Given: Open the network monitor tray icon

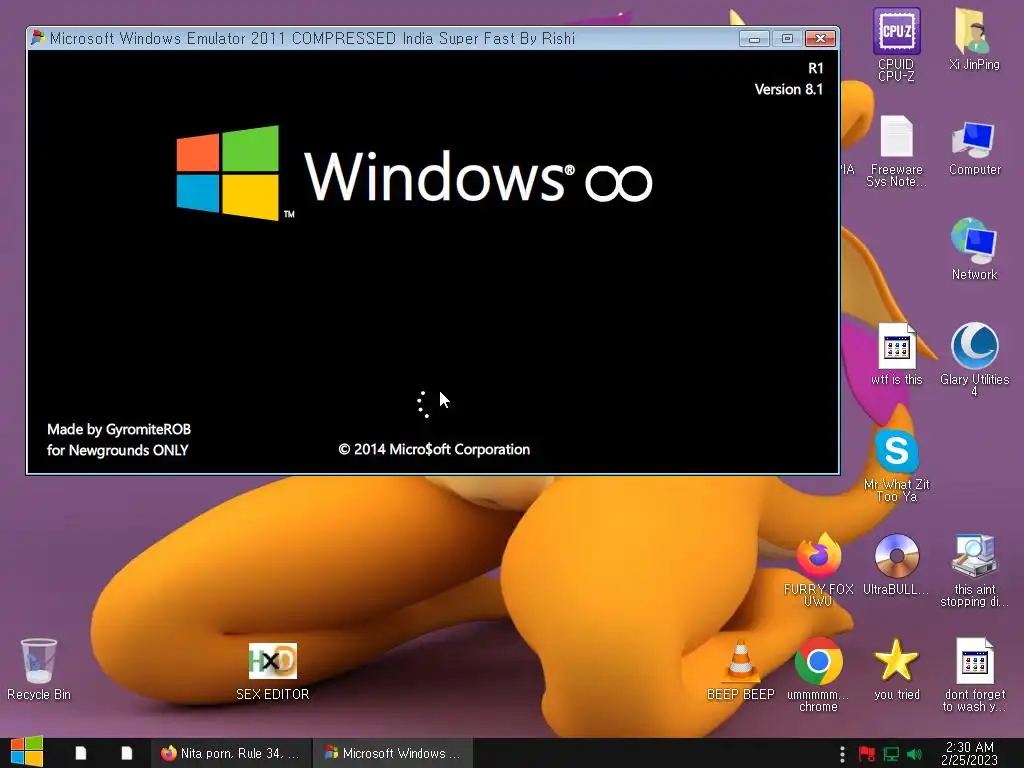Looking at the screenshot, I should click(x=891, y=754).
